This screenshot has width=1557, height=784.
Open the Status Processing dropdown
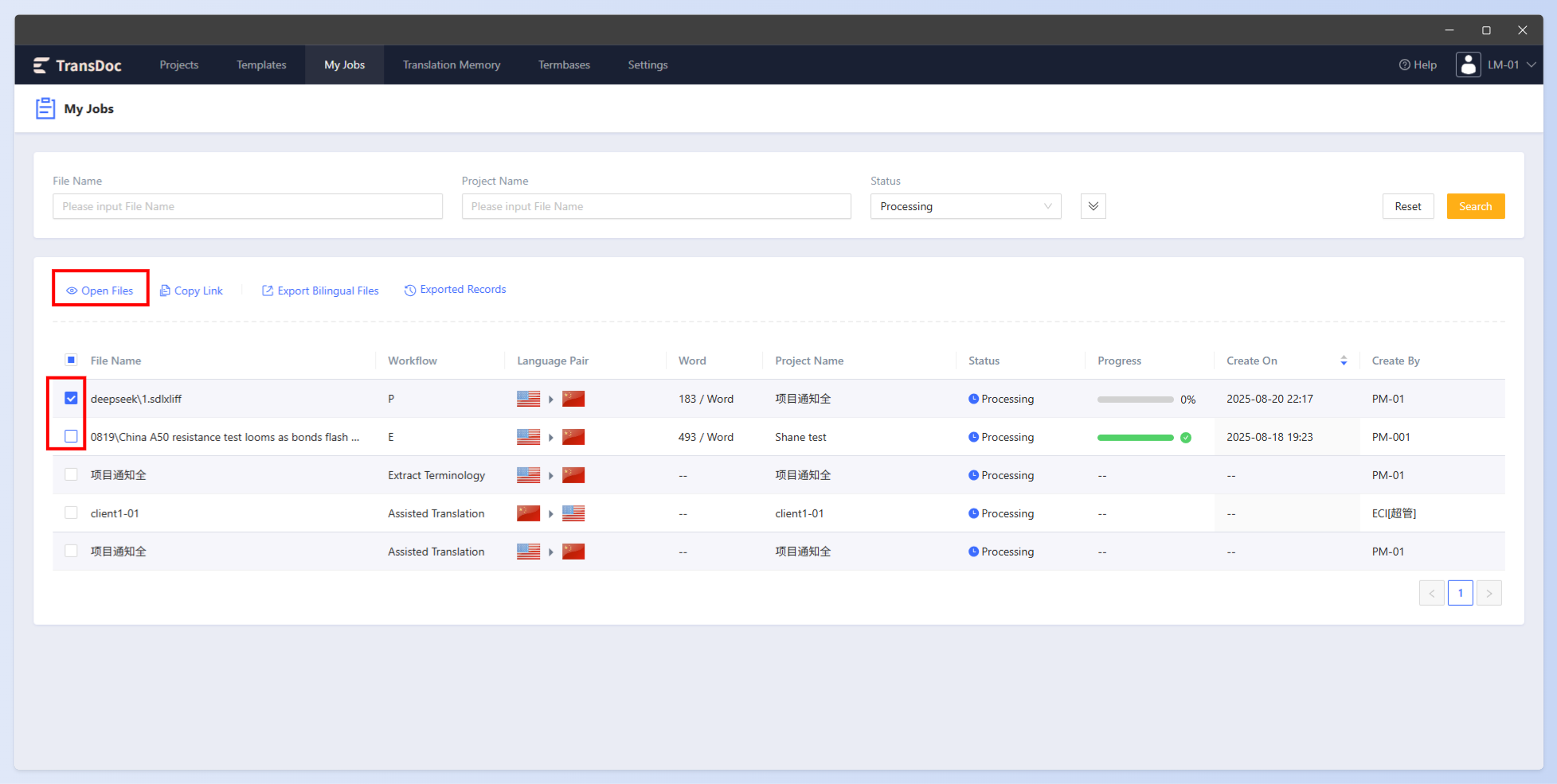[x=965, y=206]
